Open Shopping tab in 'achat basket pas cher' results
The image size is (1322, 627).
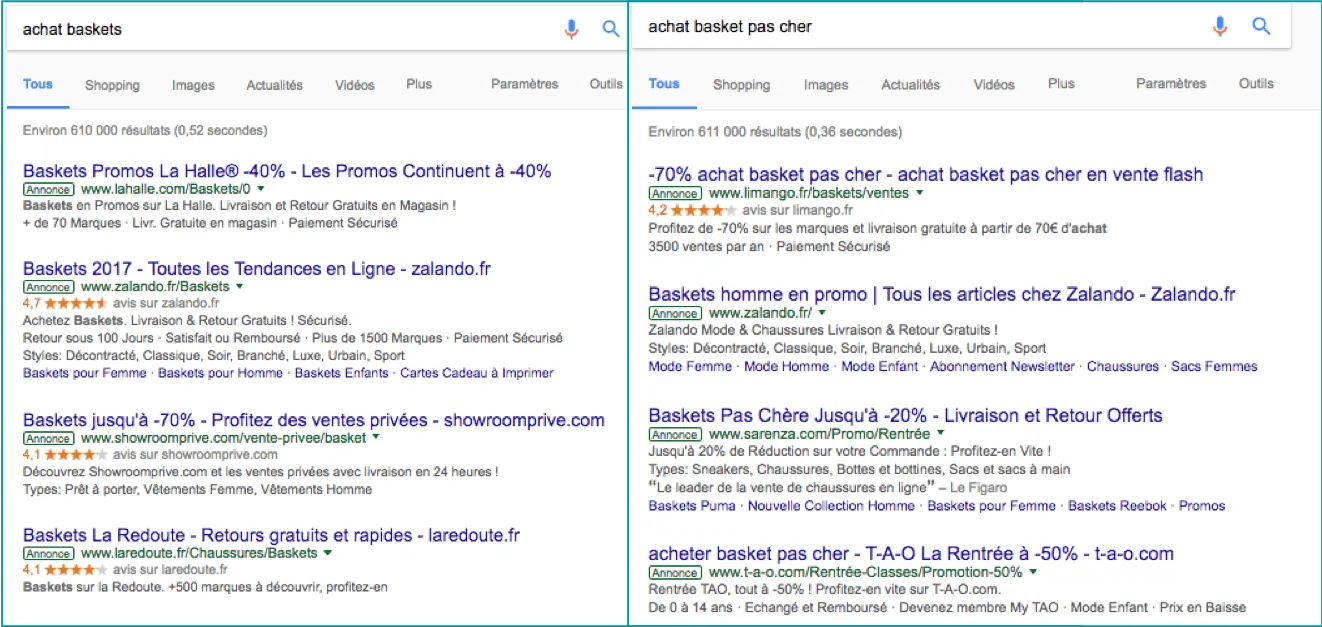(x=741, y=85)
